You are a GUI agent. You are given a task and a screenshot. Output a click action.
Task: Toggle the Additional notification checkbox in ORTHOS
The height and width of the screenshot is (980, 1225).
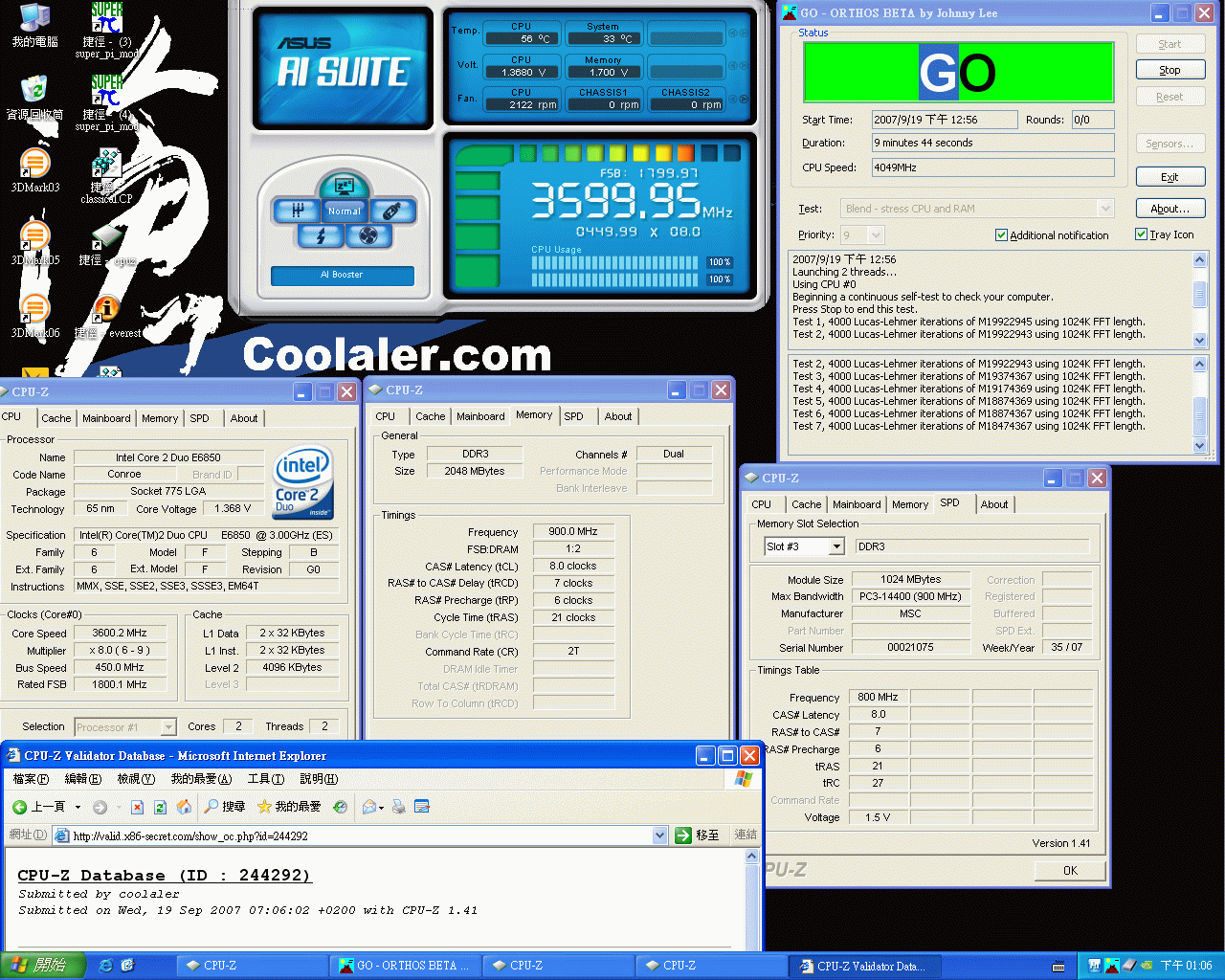(x=1001, y=234)
